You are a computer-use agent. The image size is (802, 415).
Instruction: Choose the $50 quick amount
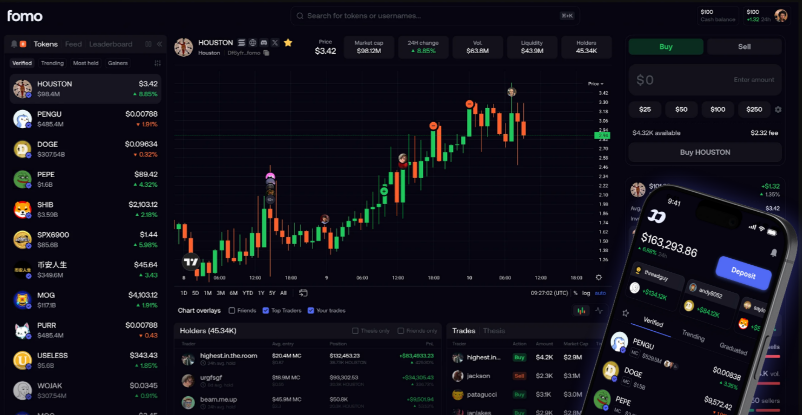click(681, 110)
